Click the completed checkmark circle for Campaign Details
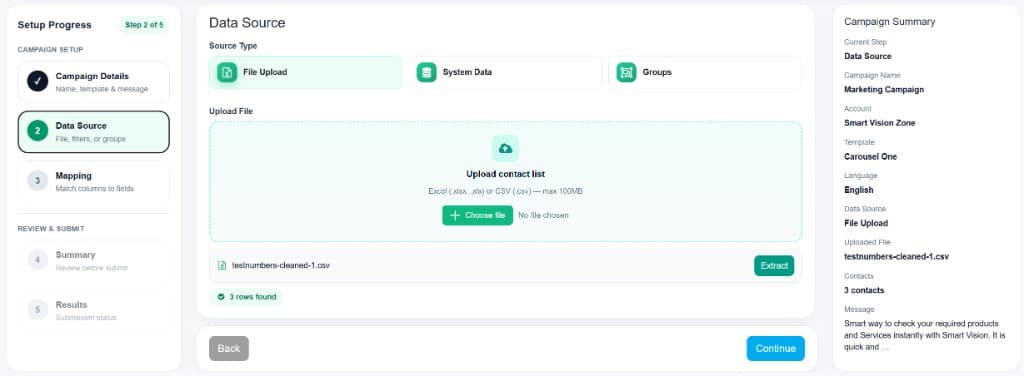Image resolution: width=1024 pixels, height=376 pixels. click(38, 82)
